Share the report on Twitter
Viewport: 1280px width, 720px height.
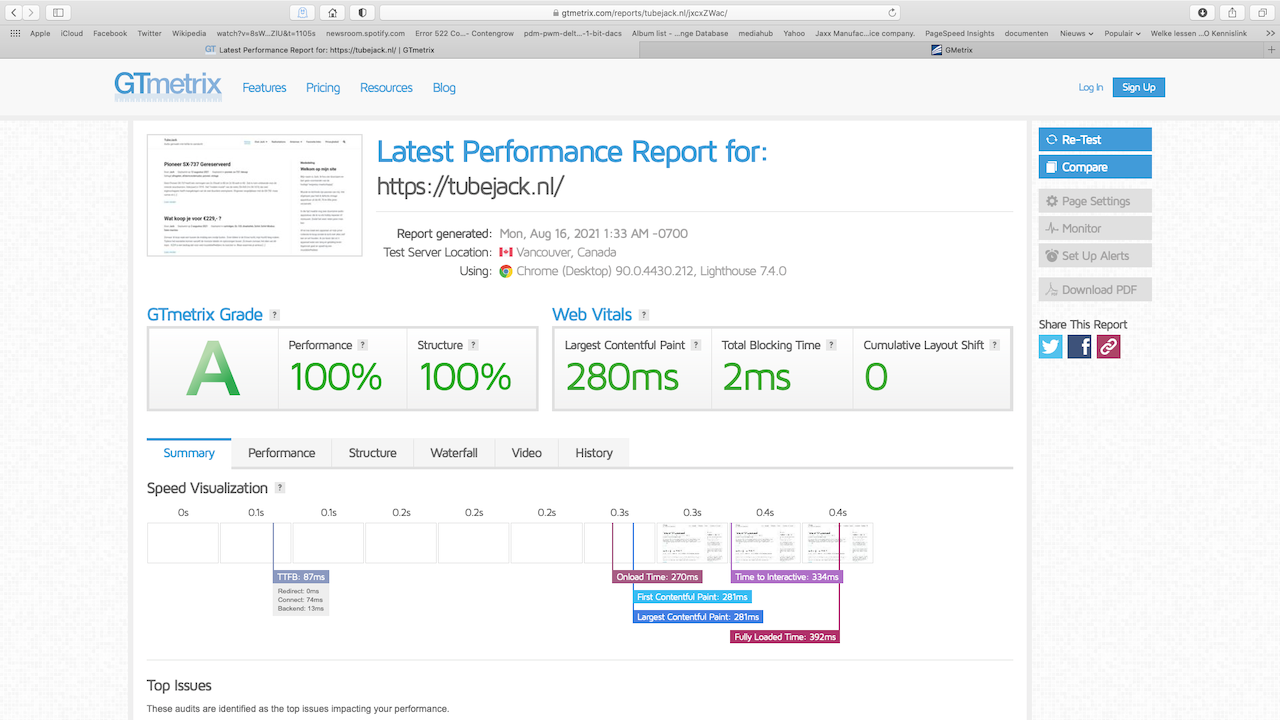[1051, 346]
